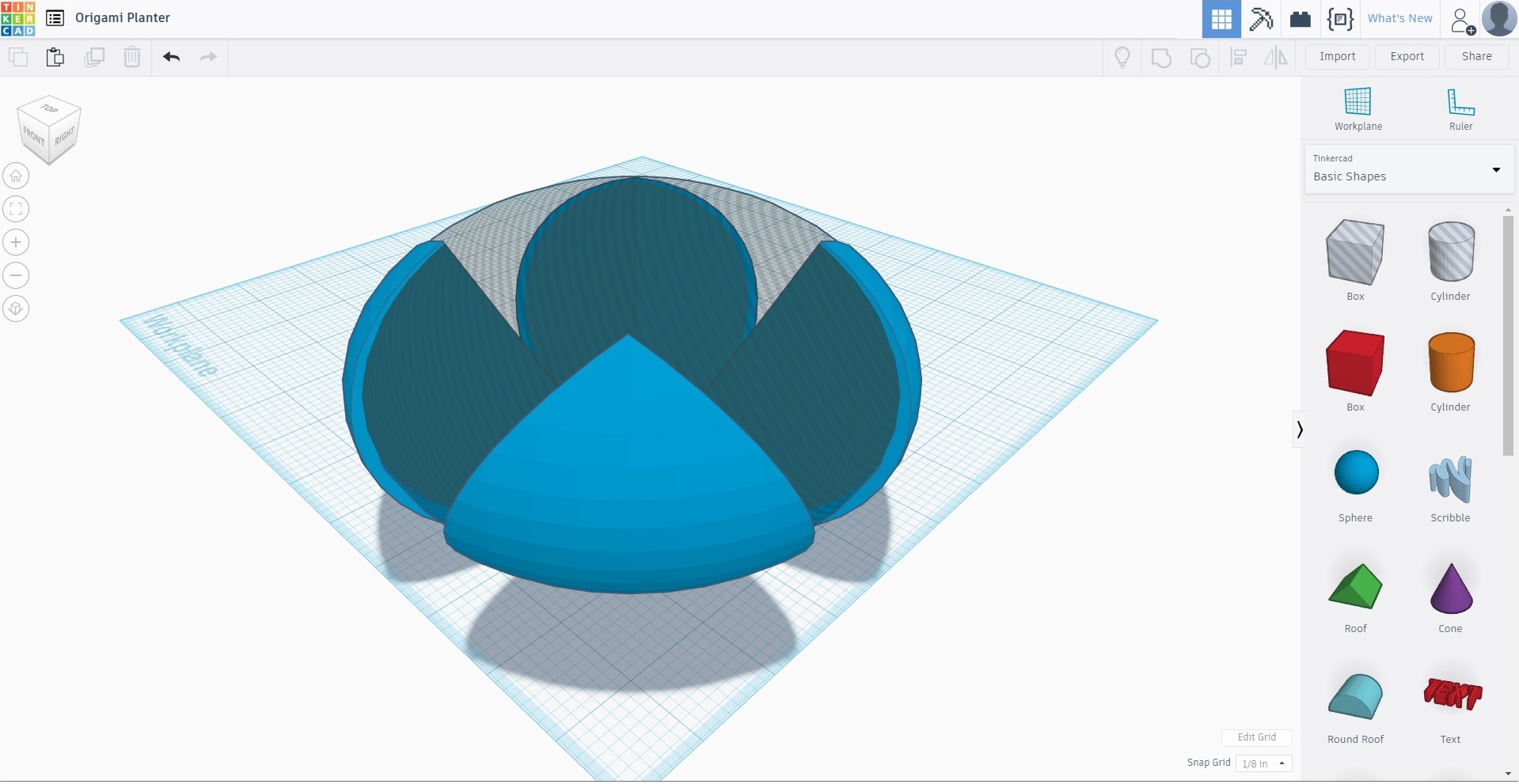Zoom out with the minus icon

[x=16, y=275]
